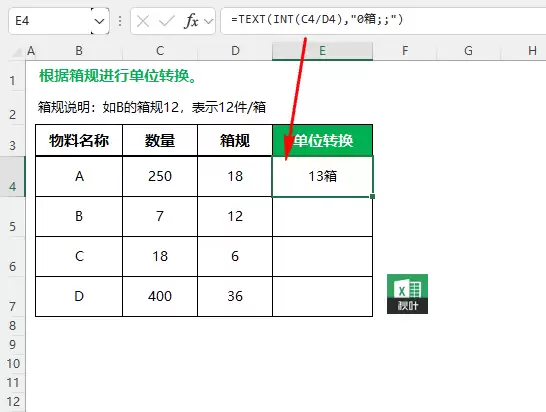Open the Insert Function fx icon
Image resolution: width=546 pixels, height=412 pixels.
191,21
